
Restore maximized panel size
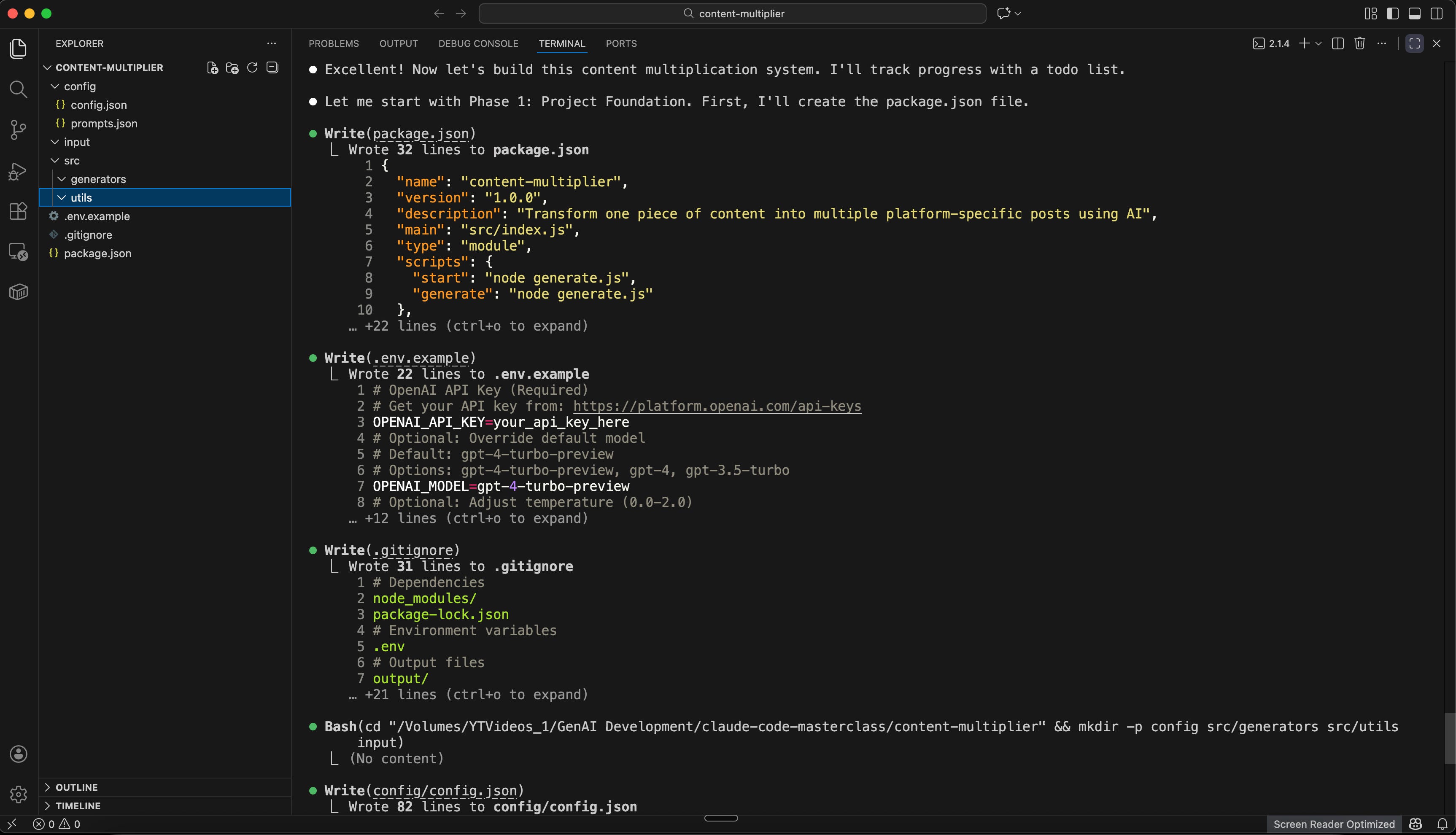1414,43
